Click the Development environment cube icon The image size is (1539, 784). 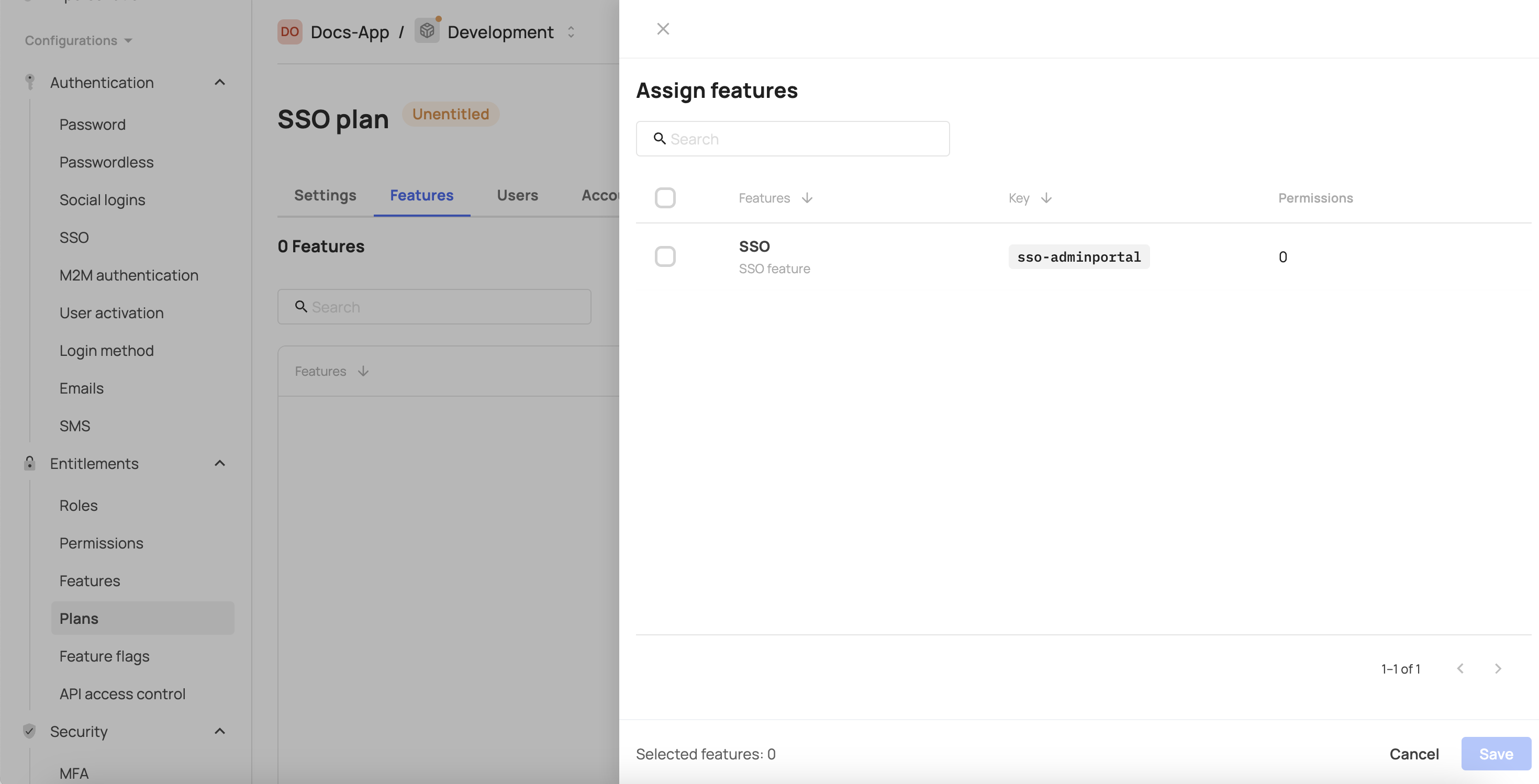427,31
